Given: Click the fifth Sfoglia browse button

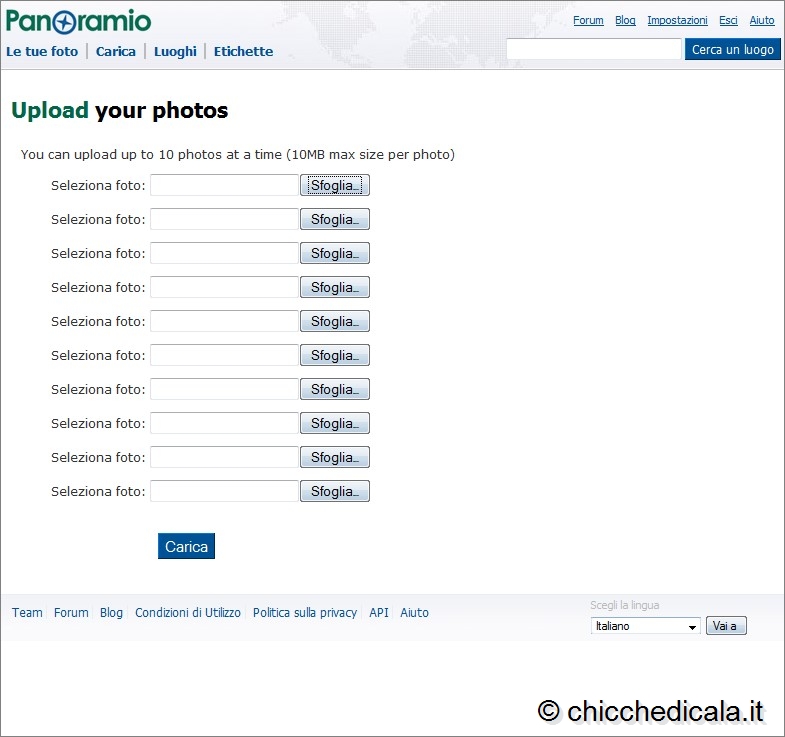Looking at the screenshot, I should tap(335, 321).
